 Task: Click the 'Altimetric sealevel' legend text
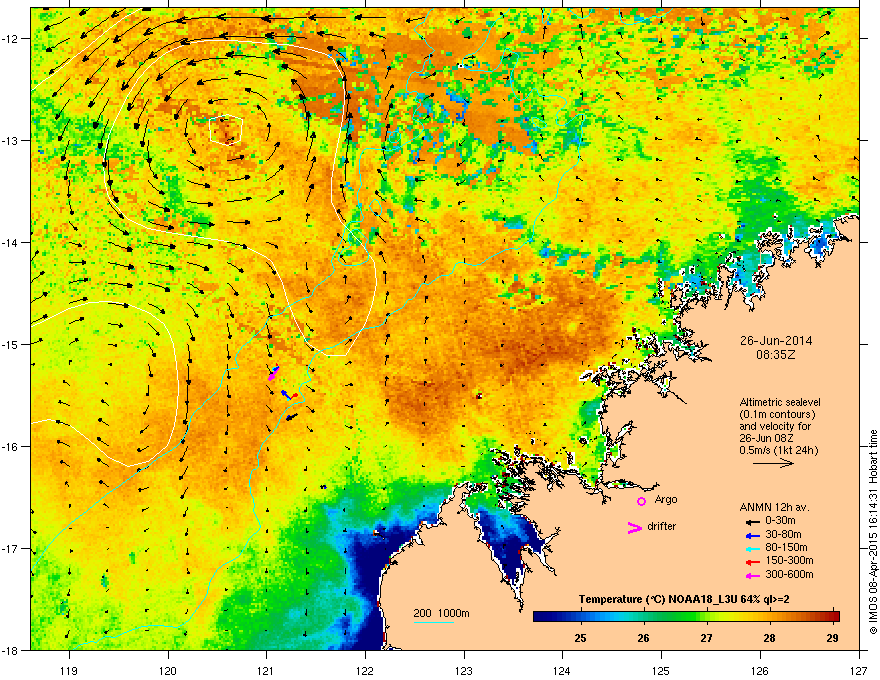pos(780,402)
